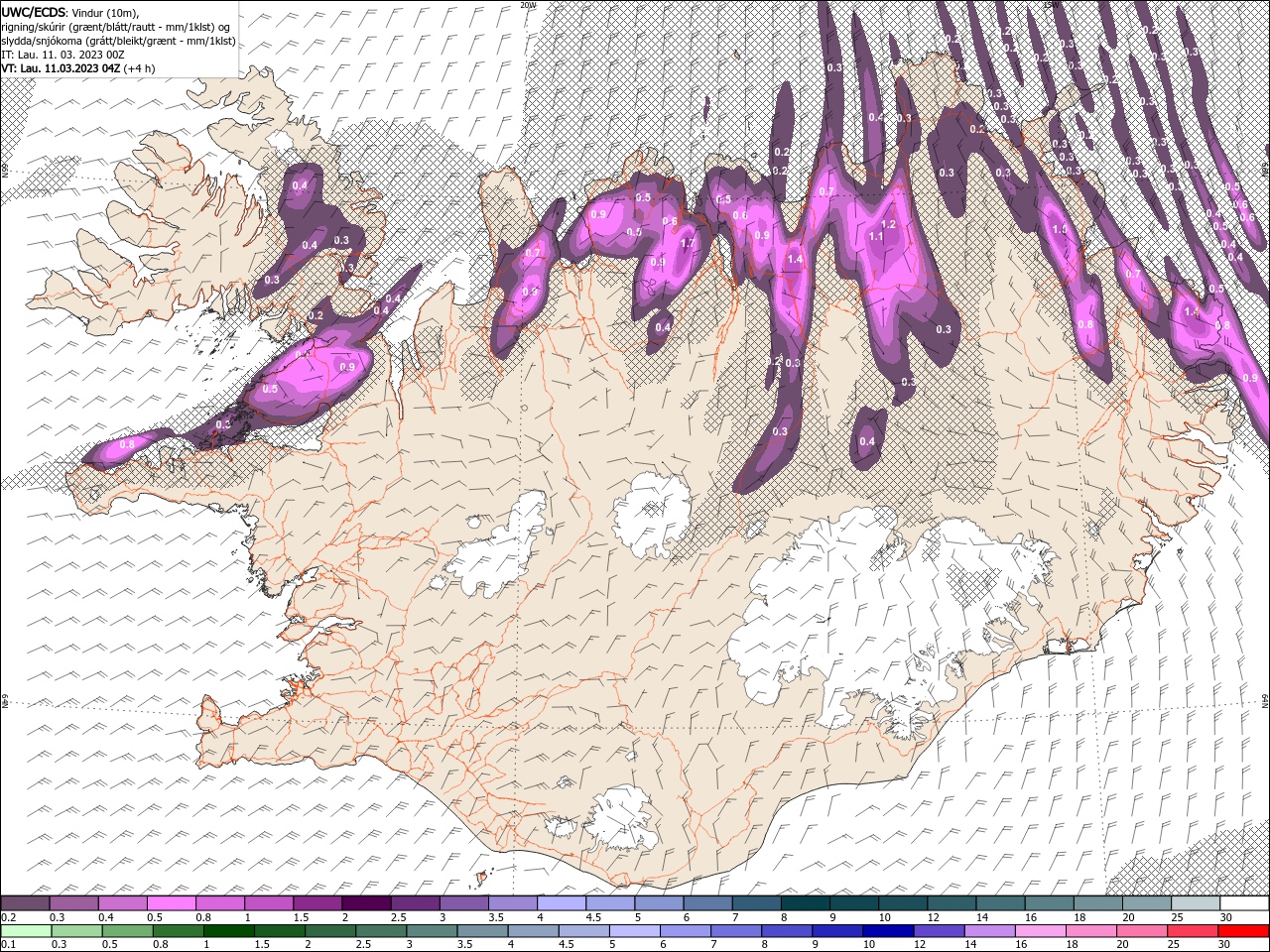Viewport: 1270px width, 952px height.
Task: Click the lower legend swatch labeled 4.5
Action: click(x=583, y=930)
